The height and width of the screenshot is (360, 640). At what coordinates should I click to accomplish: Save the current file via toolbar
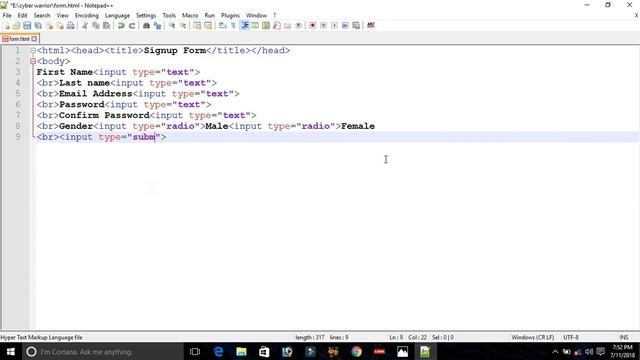point(27,25)
